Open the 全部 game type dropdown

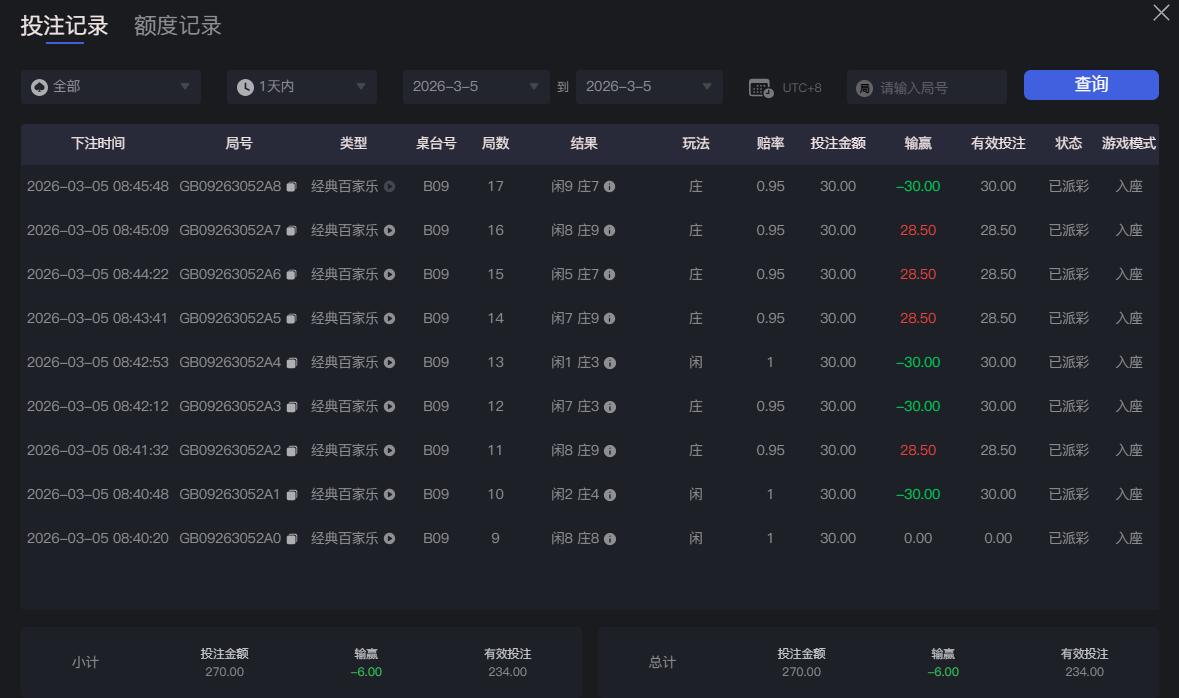click(110, 87)
